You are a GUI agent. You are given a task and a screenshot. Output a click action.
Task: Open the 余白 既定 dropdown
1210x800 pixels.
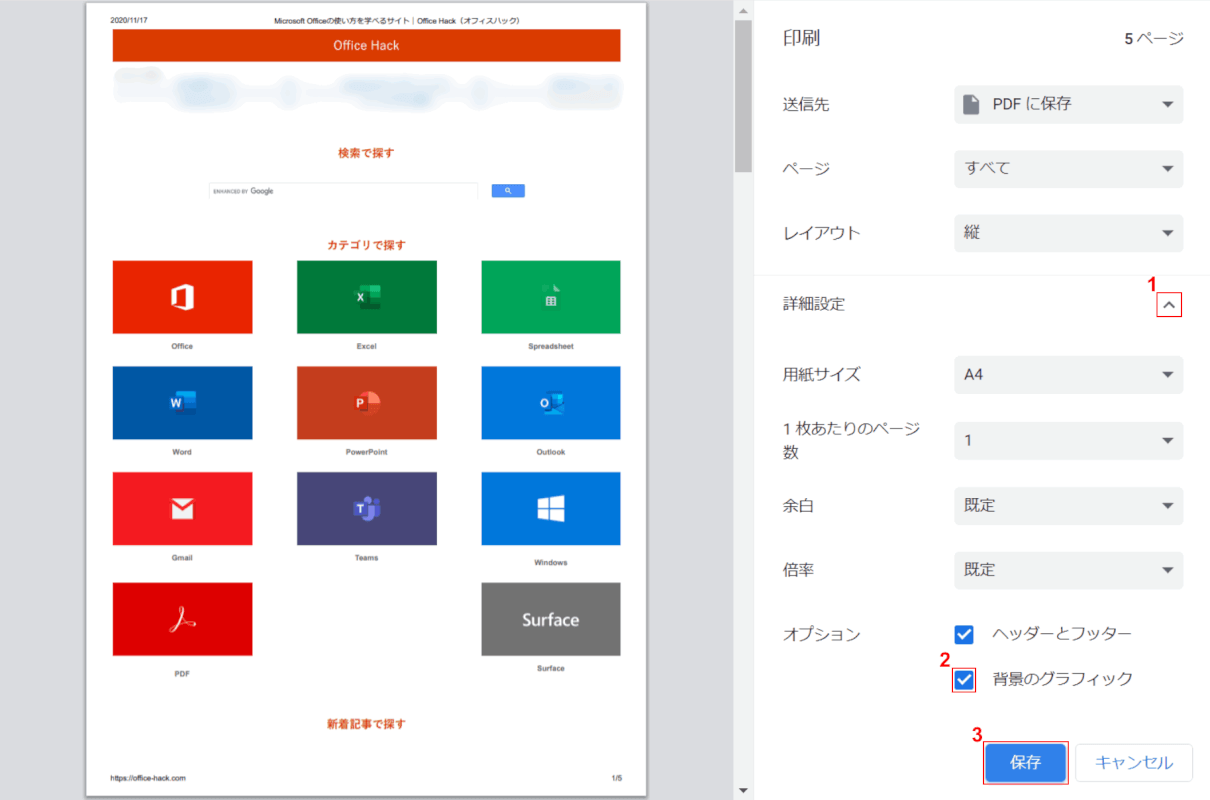[x=1068, y=506]
